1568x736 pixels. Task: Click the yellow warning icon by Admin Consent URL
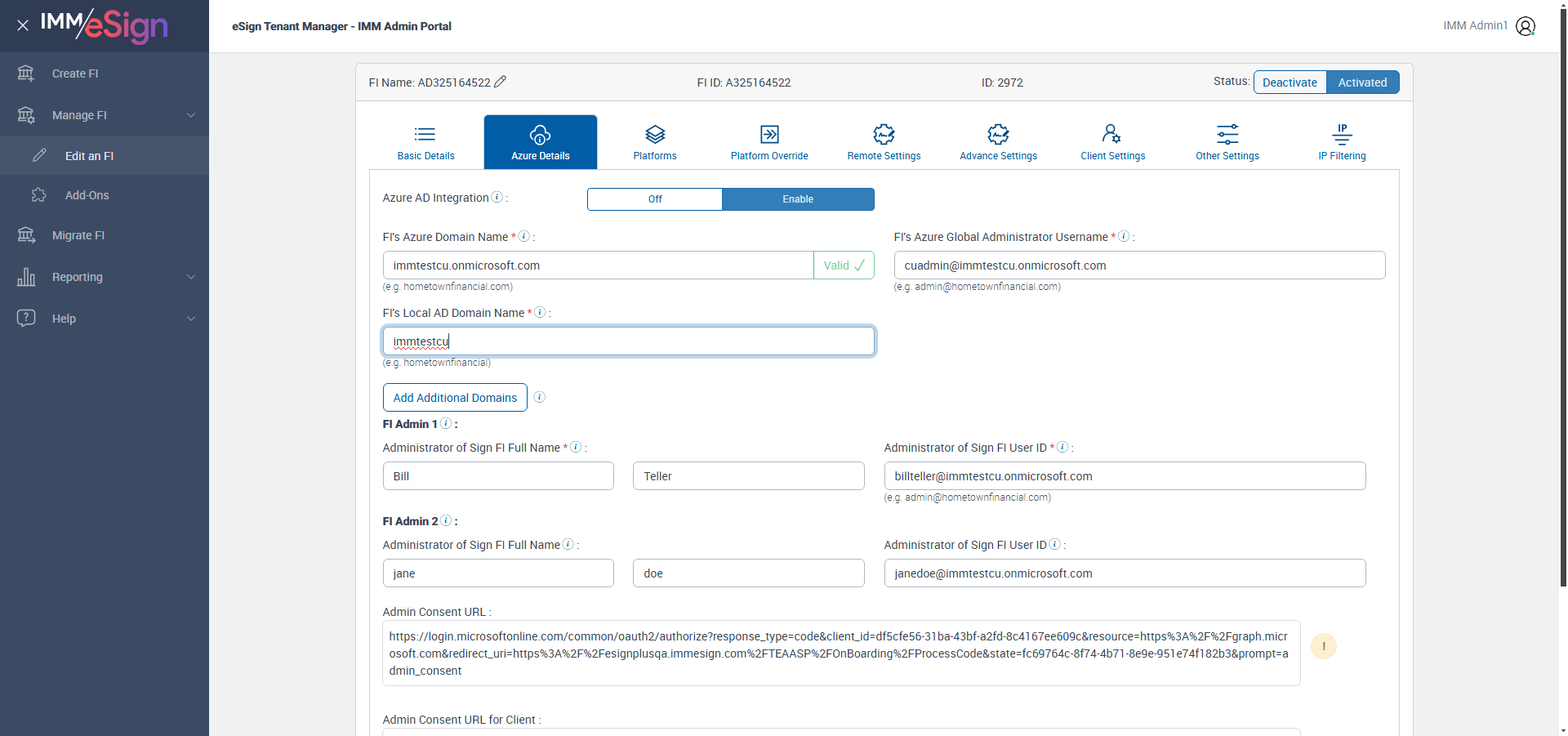click(x=1324, y=646)
